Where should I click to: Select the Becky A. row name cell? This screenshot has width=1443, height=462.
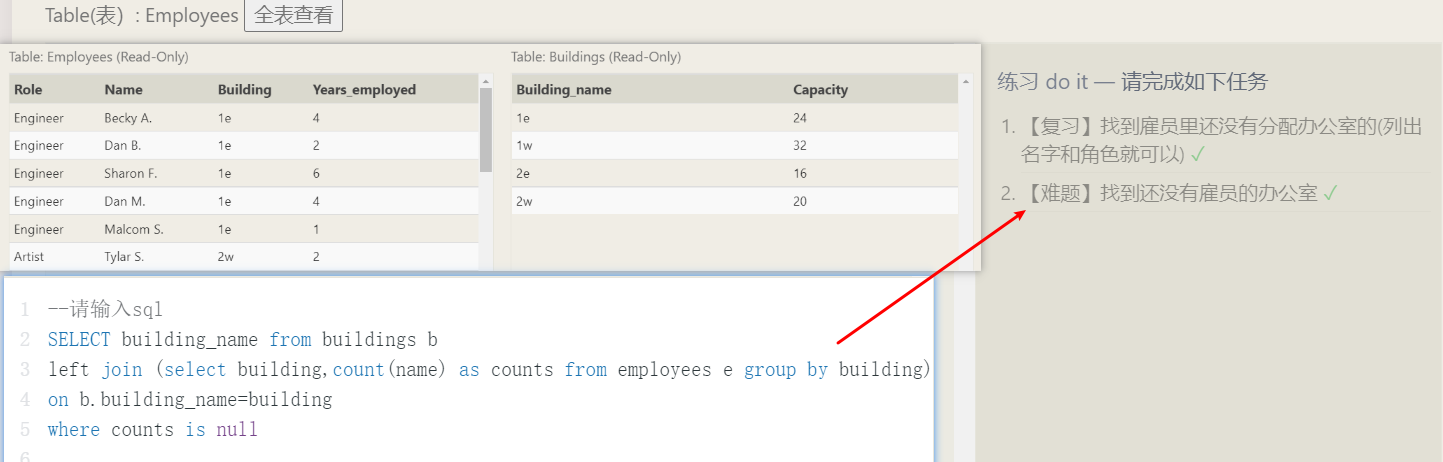pos(128,118)
